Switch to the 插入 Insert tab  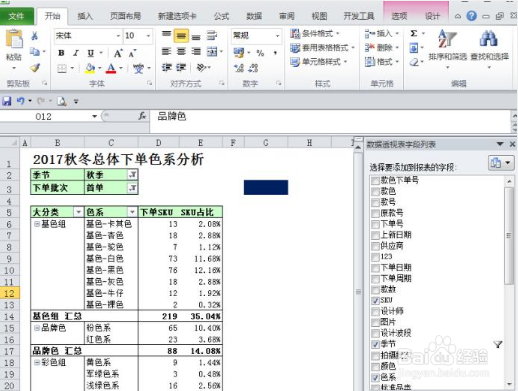pos(85,16)
